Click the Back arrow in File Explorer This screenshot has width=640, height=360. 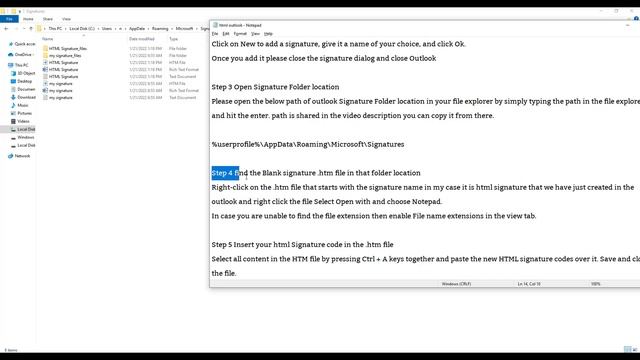(6, 29)
